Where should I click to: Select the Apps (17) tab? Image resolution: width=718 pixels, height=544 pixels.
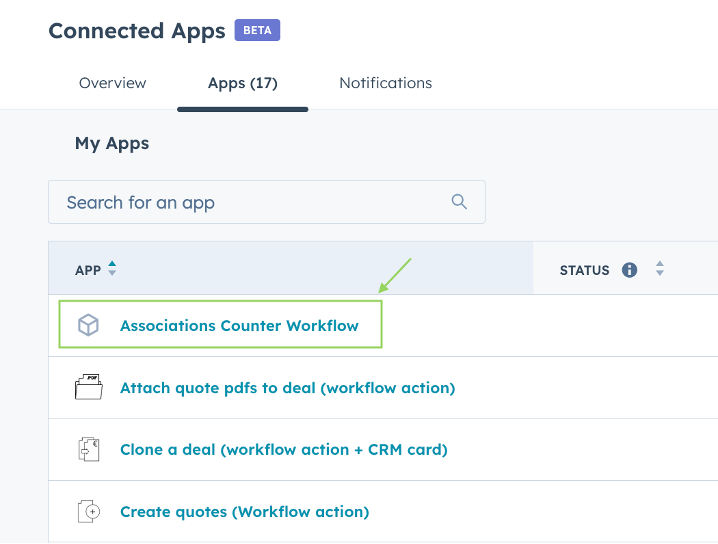coord(242,83)
